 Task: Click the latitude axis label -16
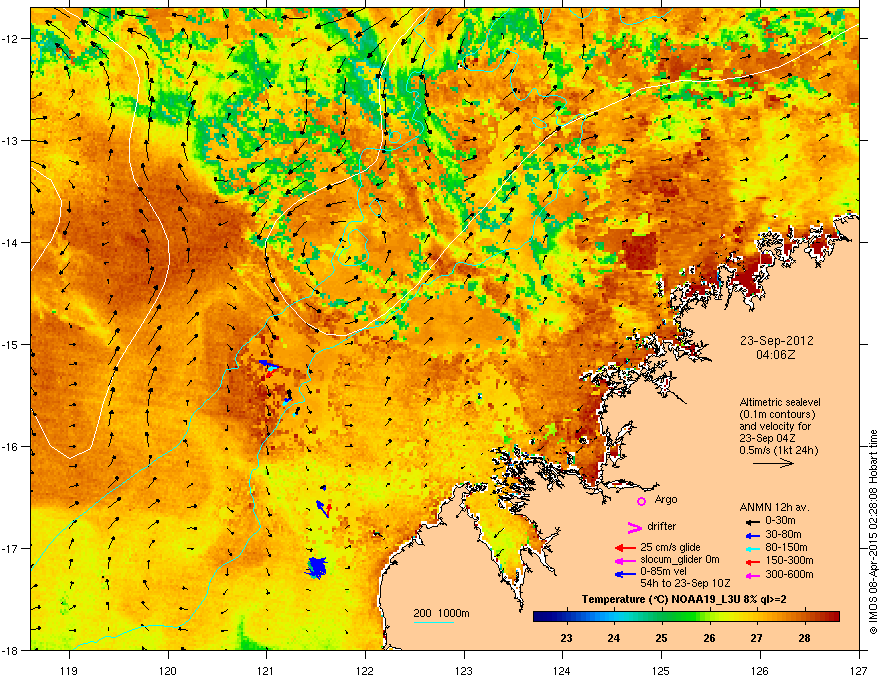11,446
